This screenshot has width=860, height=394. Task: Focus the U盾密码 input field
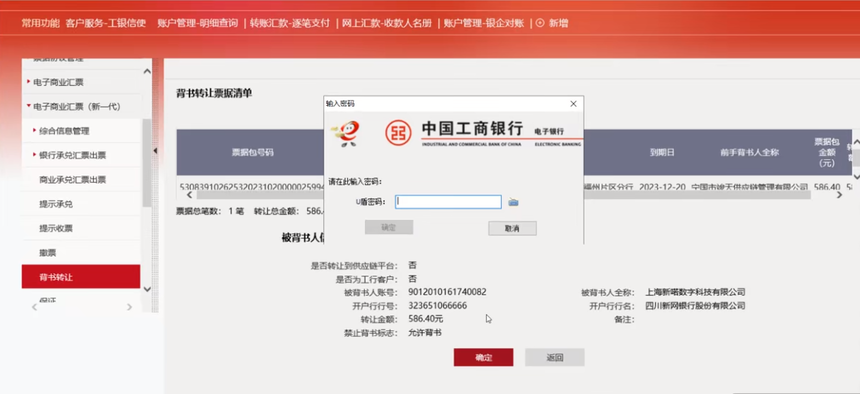click(x=448, y=202)
